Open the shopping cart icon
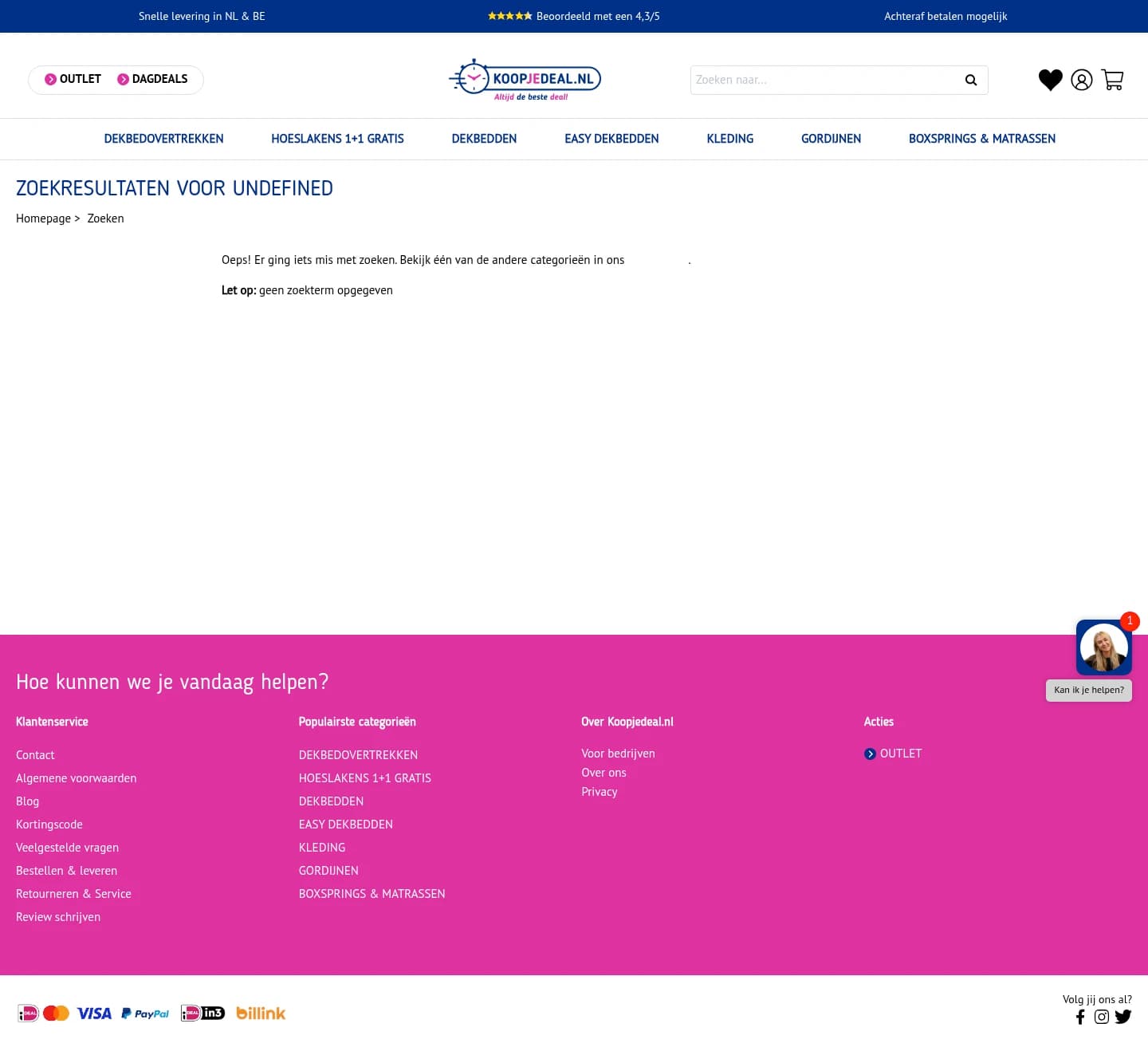 pos(1112,79)
